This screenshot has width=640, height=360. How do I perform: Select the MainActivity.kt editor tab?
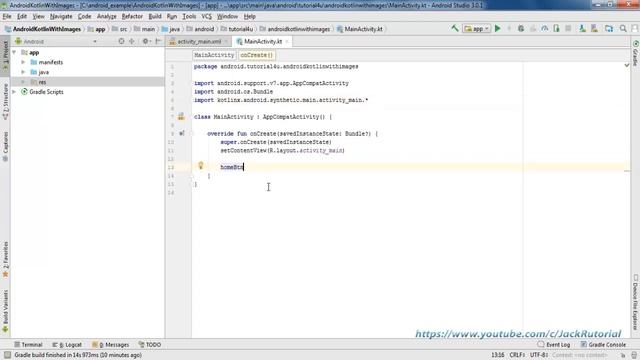tap(262, 42)
